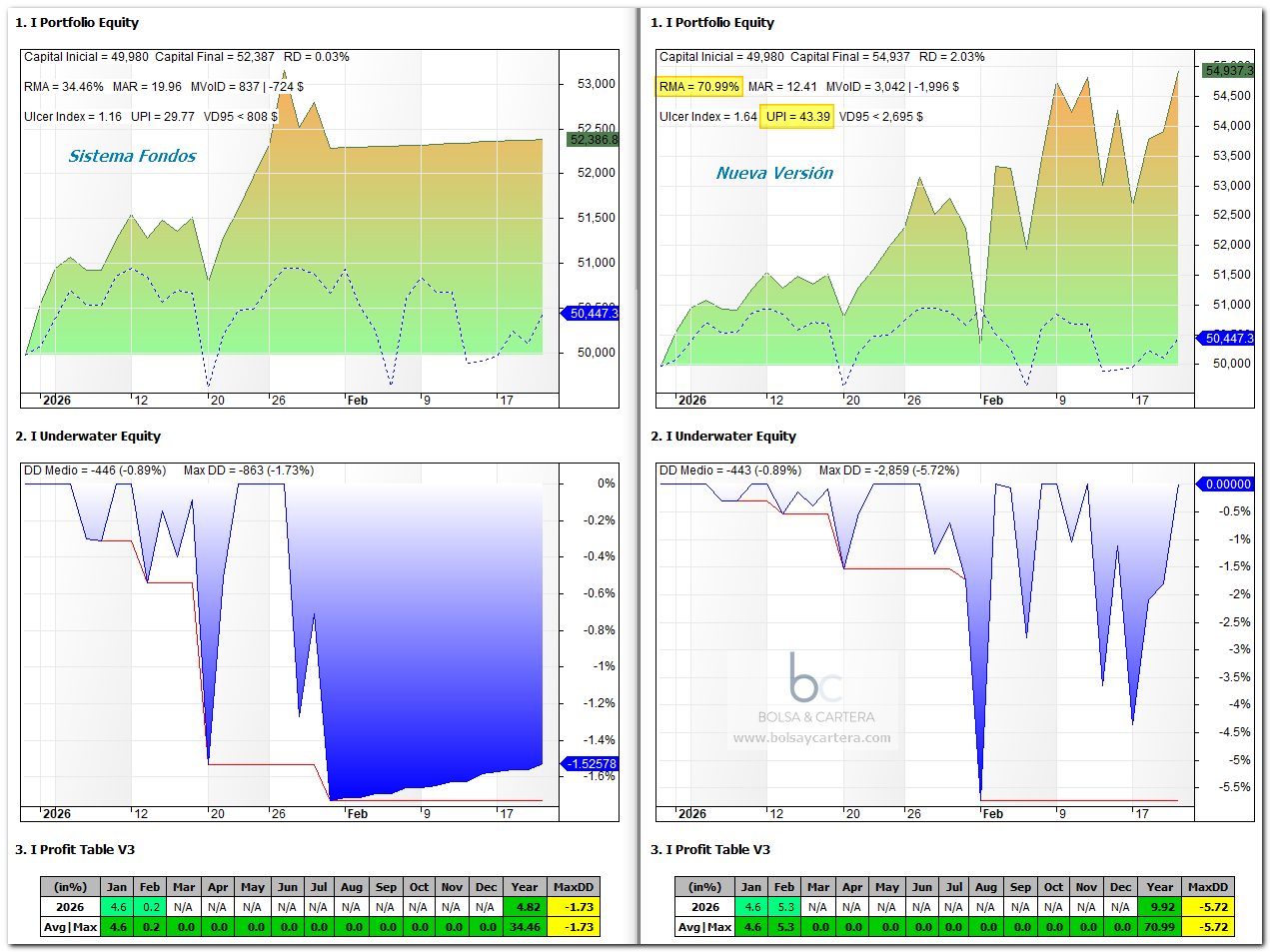Click the 52,386.8 equity value marker
The width and height of the screenshot is (1270, 952).
[x=594, y=139]
